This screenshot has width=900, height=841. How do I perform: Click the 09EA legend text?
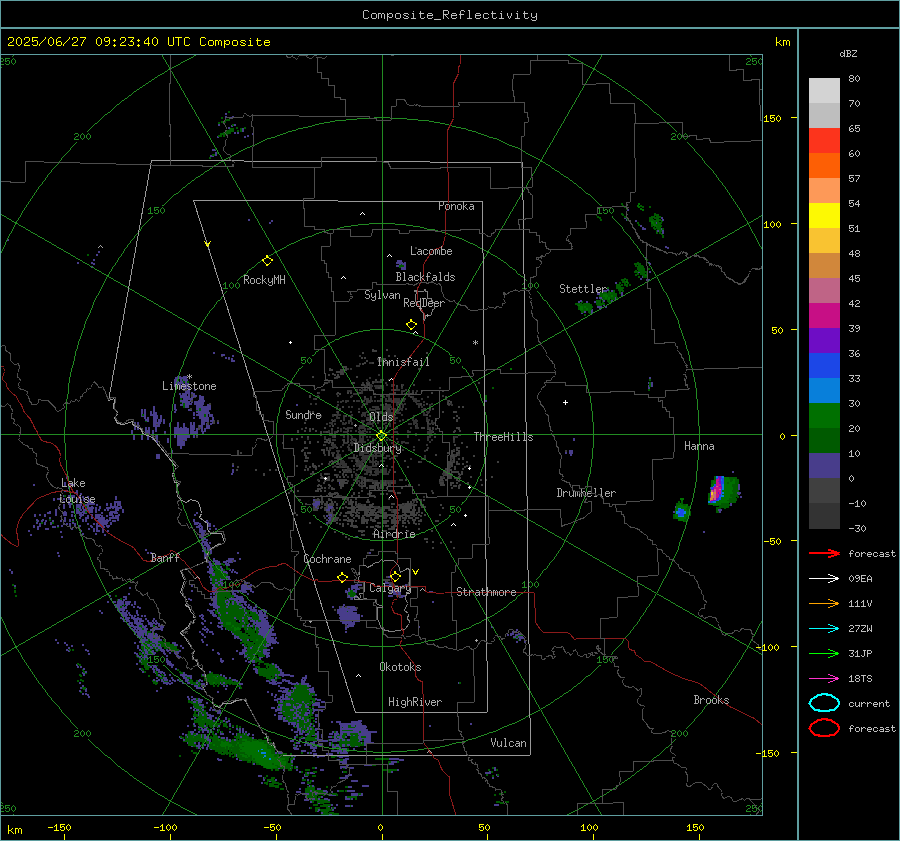(860, 578)
